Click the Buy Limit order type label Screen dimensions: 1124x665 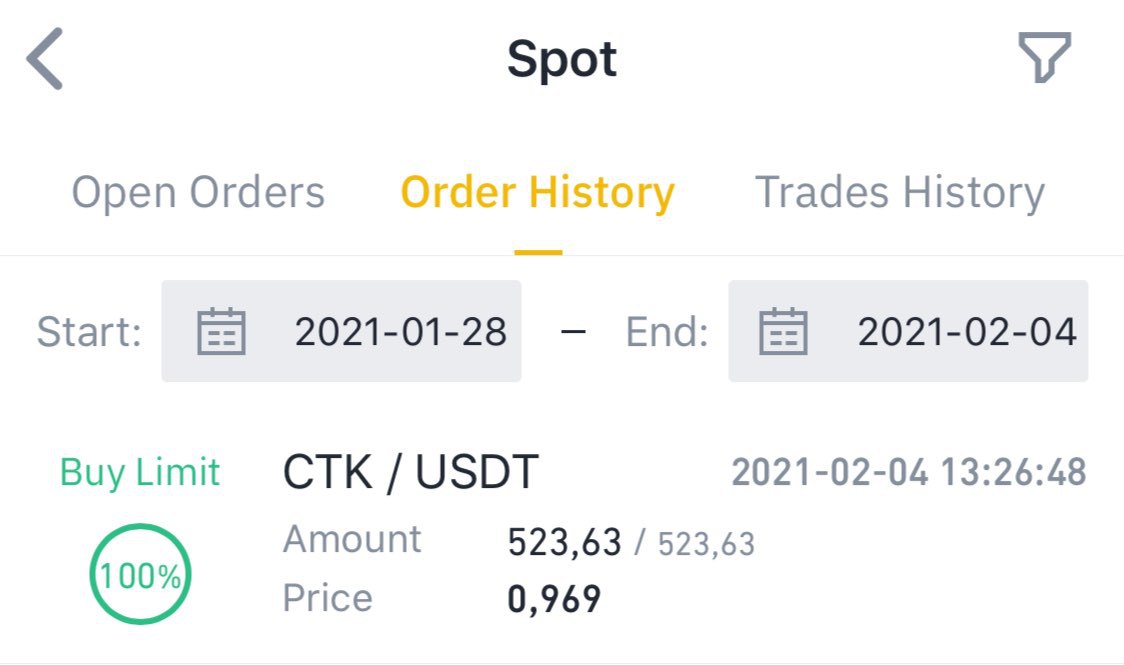140,472
